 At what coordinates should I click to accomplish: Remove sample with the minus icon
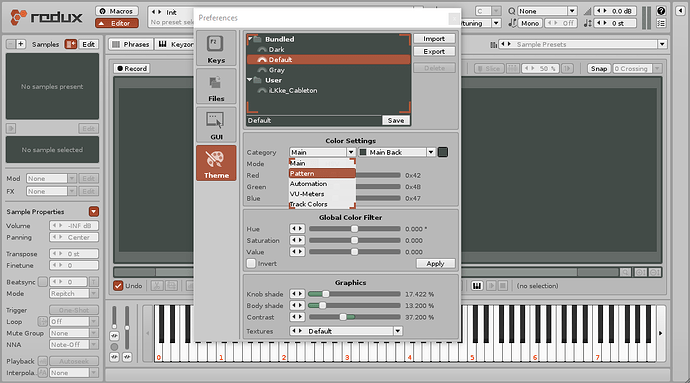point(11,44)
